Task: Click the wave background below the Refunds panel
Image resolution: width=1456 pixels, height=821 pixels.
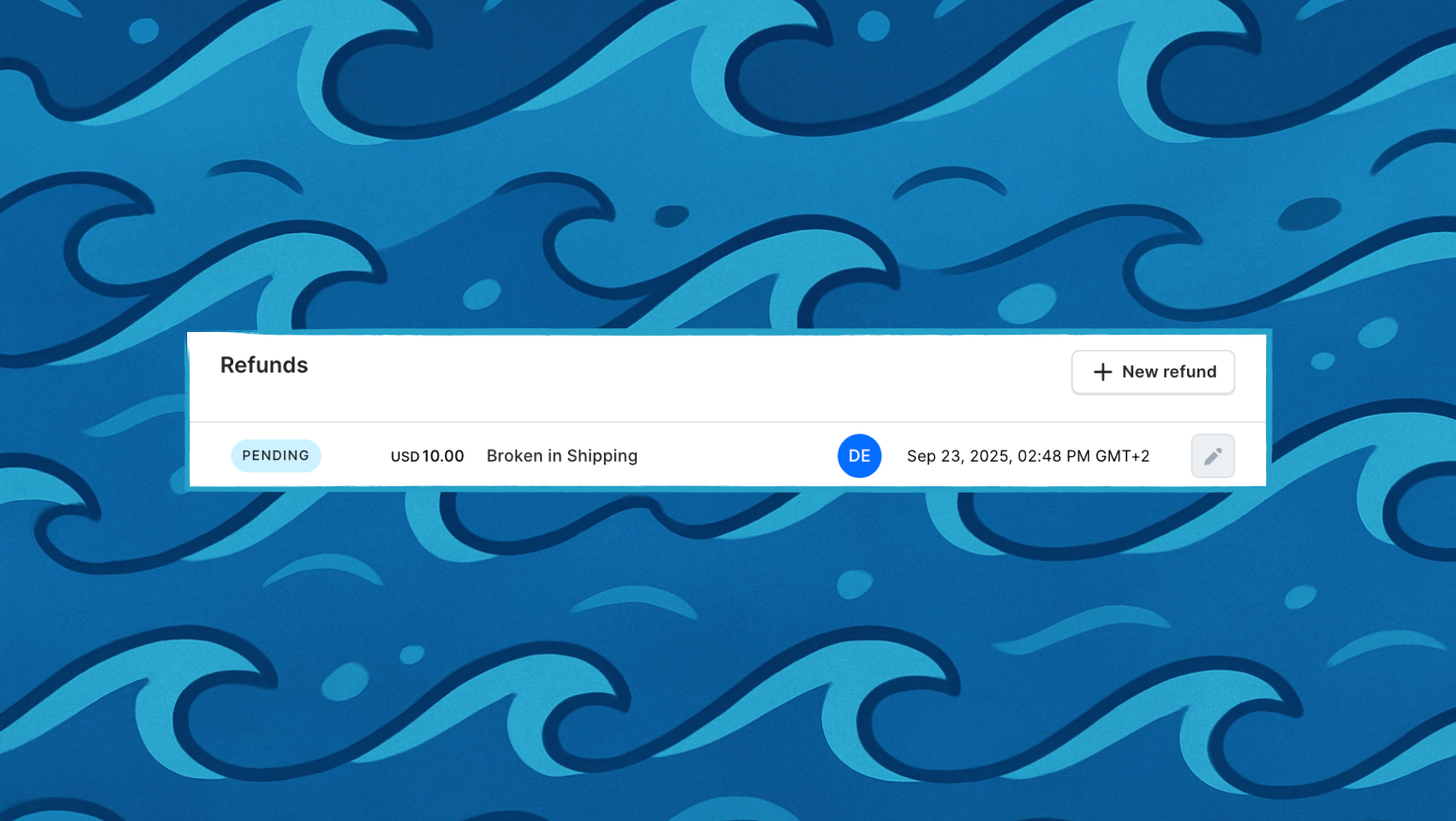Action: tap(728, 658)
